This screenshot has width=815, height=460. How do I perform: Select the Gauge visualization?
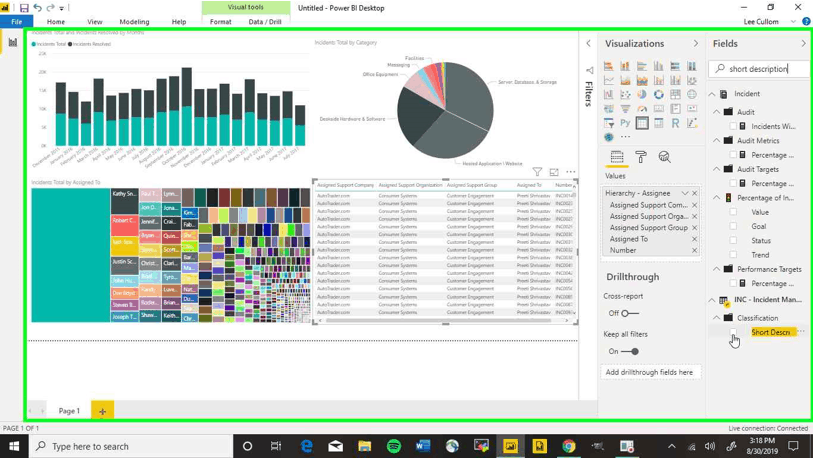(x=642, y=109)
